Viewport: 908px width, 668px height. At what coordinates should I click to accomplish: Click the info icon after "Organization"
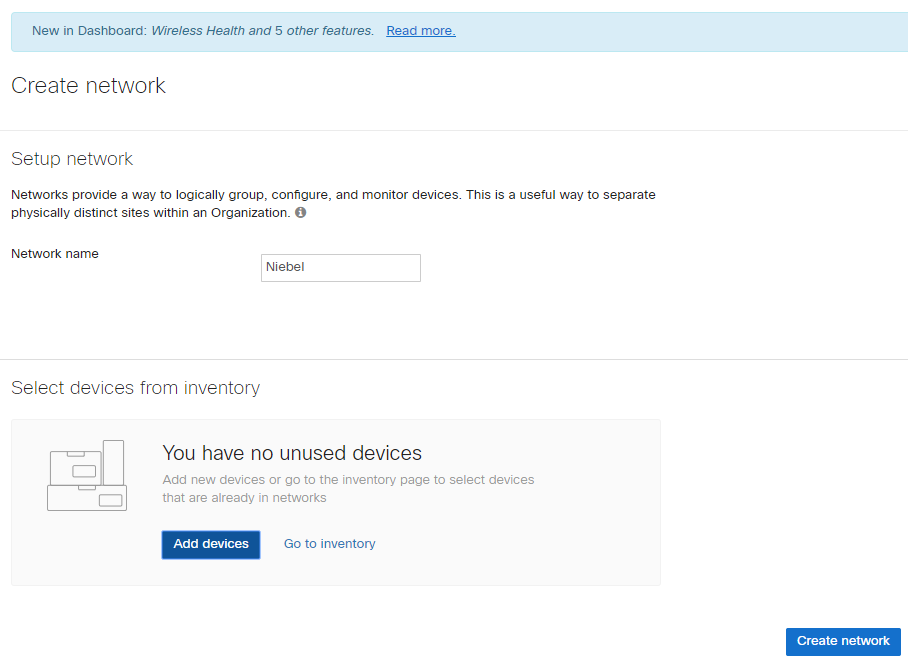point(300,213)
